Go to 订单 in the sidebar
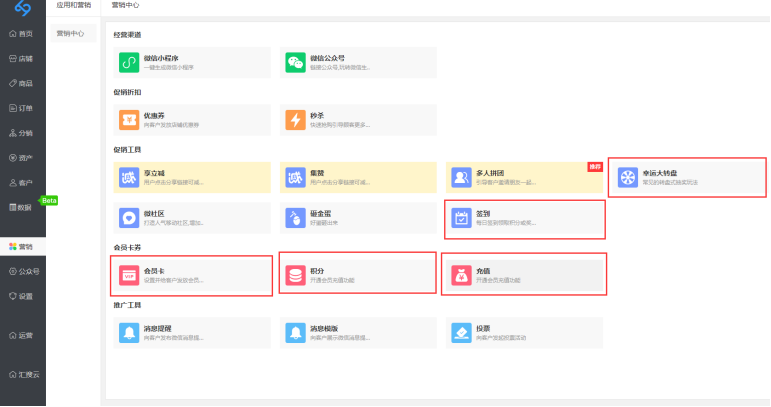This screenshot has width=771, height=407. pyautogui.click(x=22, y=108)
